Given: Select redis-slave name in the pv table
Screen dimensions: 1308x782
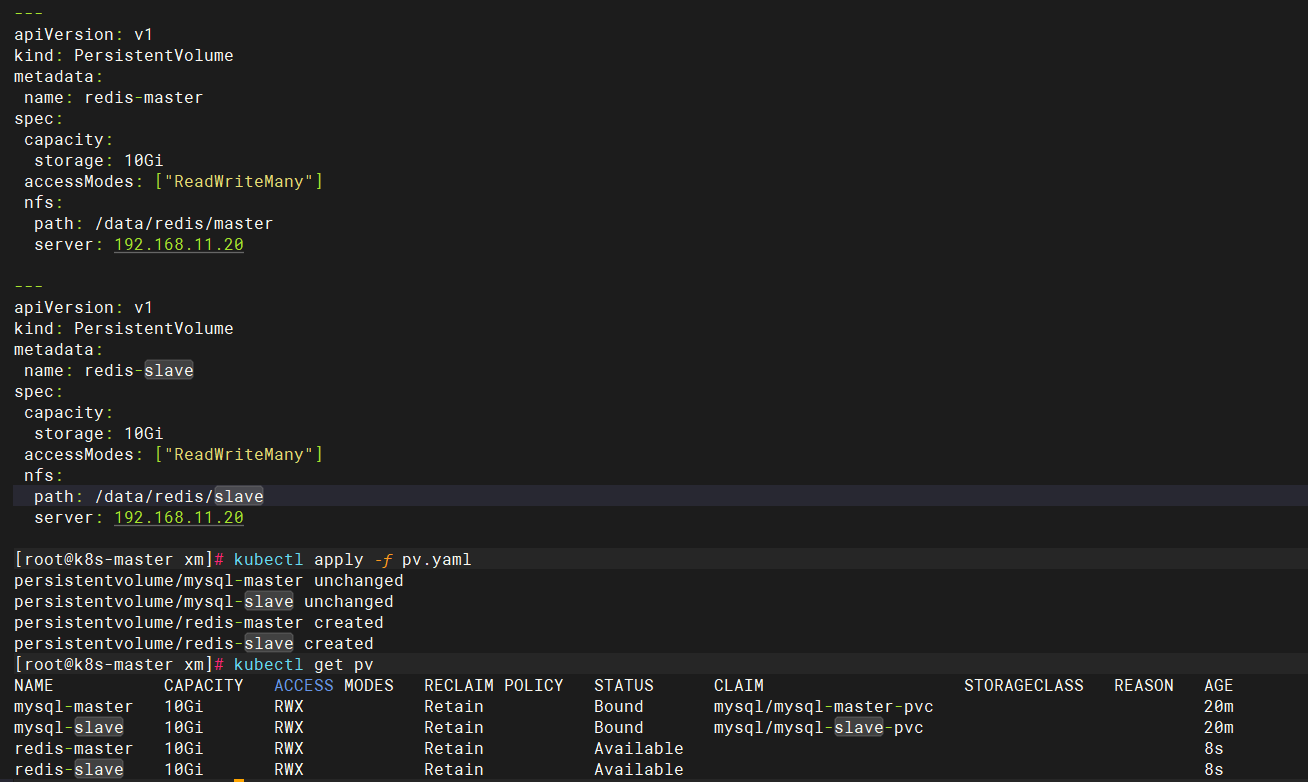Looking at the screenshot, I should [69, 769].
